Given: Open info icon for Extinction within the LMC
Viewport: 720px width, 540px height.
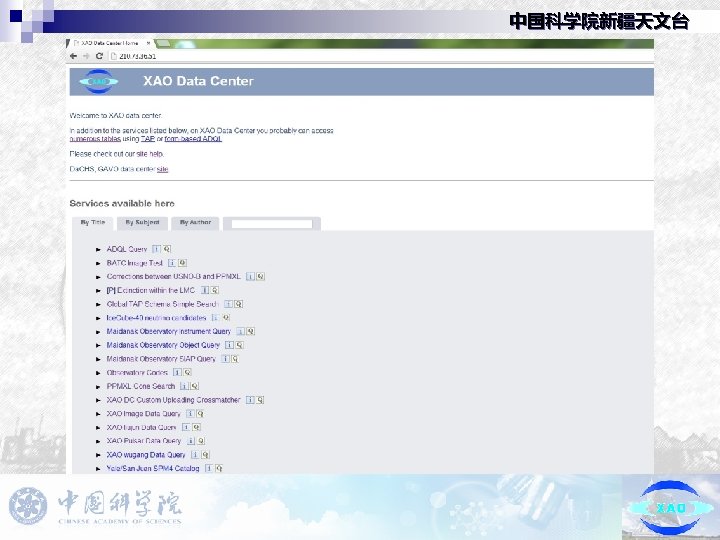Looking at the screenshot, I should pyautogui.click(x=205, y=290).
